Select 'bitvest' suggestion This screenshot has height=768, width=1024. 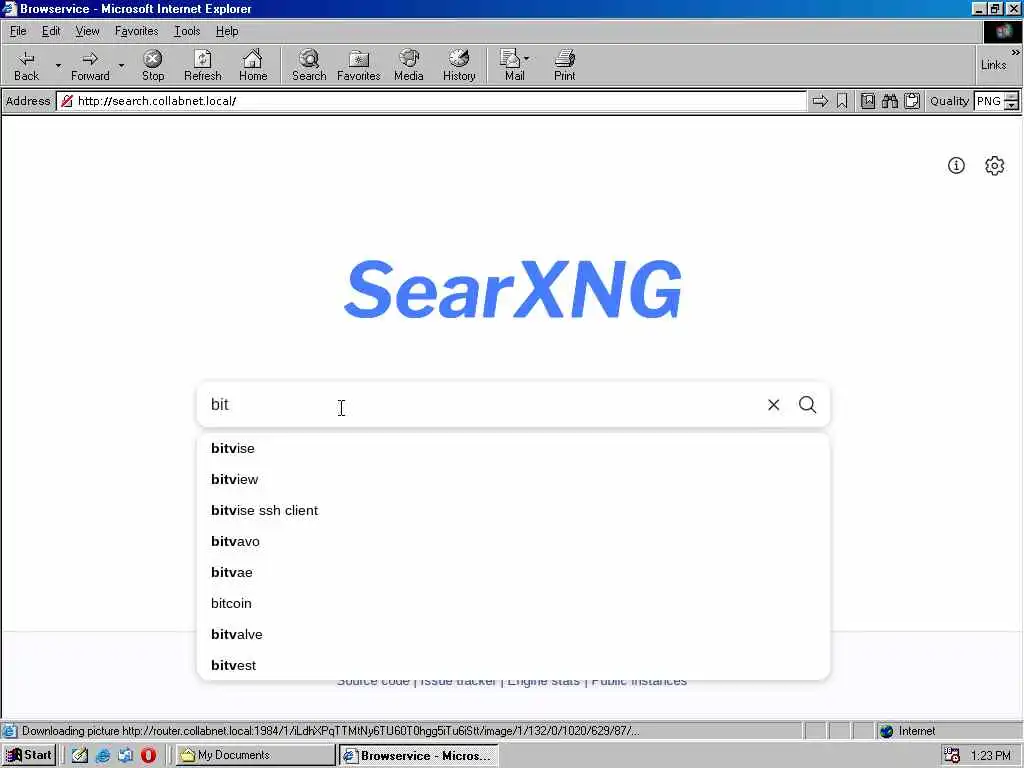pos(513,665)
